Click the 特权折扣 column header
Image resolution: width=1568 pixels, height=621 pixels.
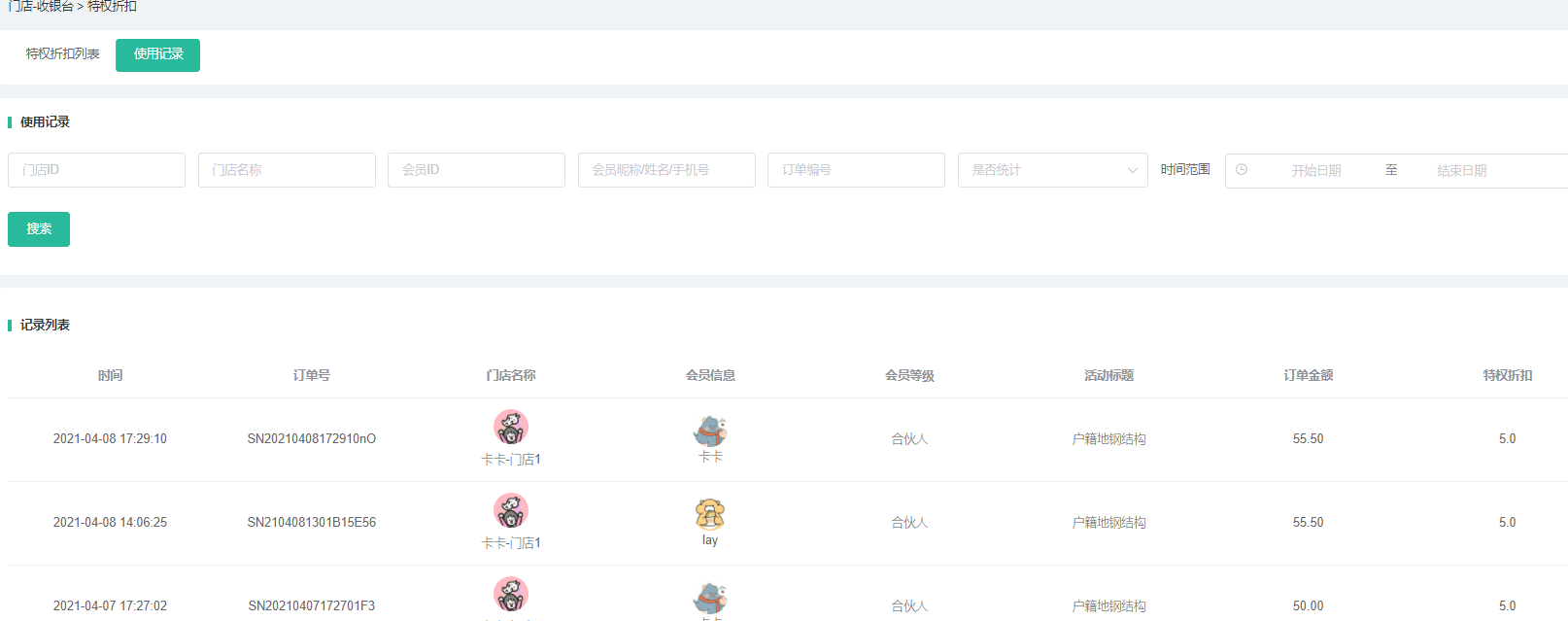point(1507,375)
